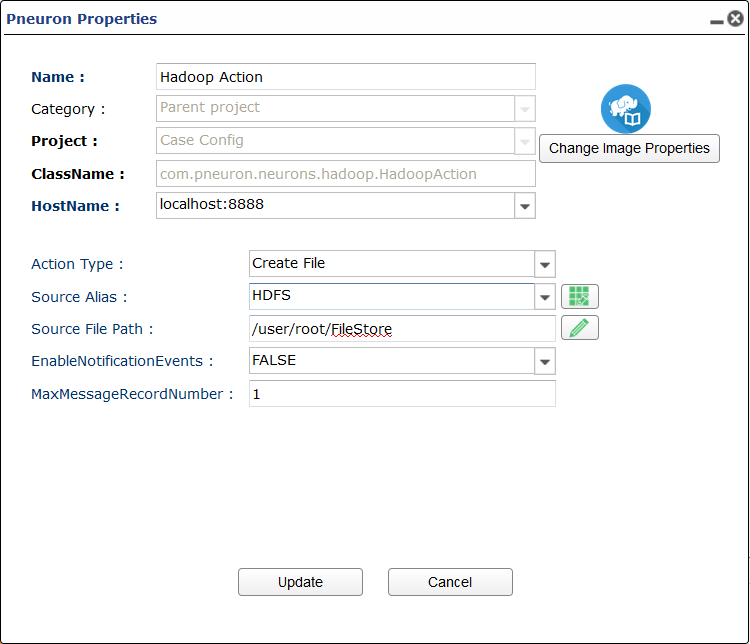Open the Source Alias dropdown arrow
750x644 pixels.
[544, 297]
